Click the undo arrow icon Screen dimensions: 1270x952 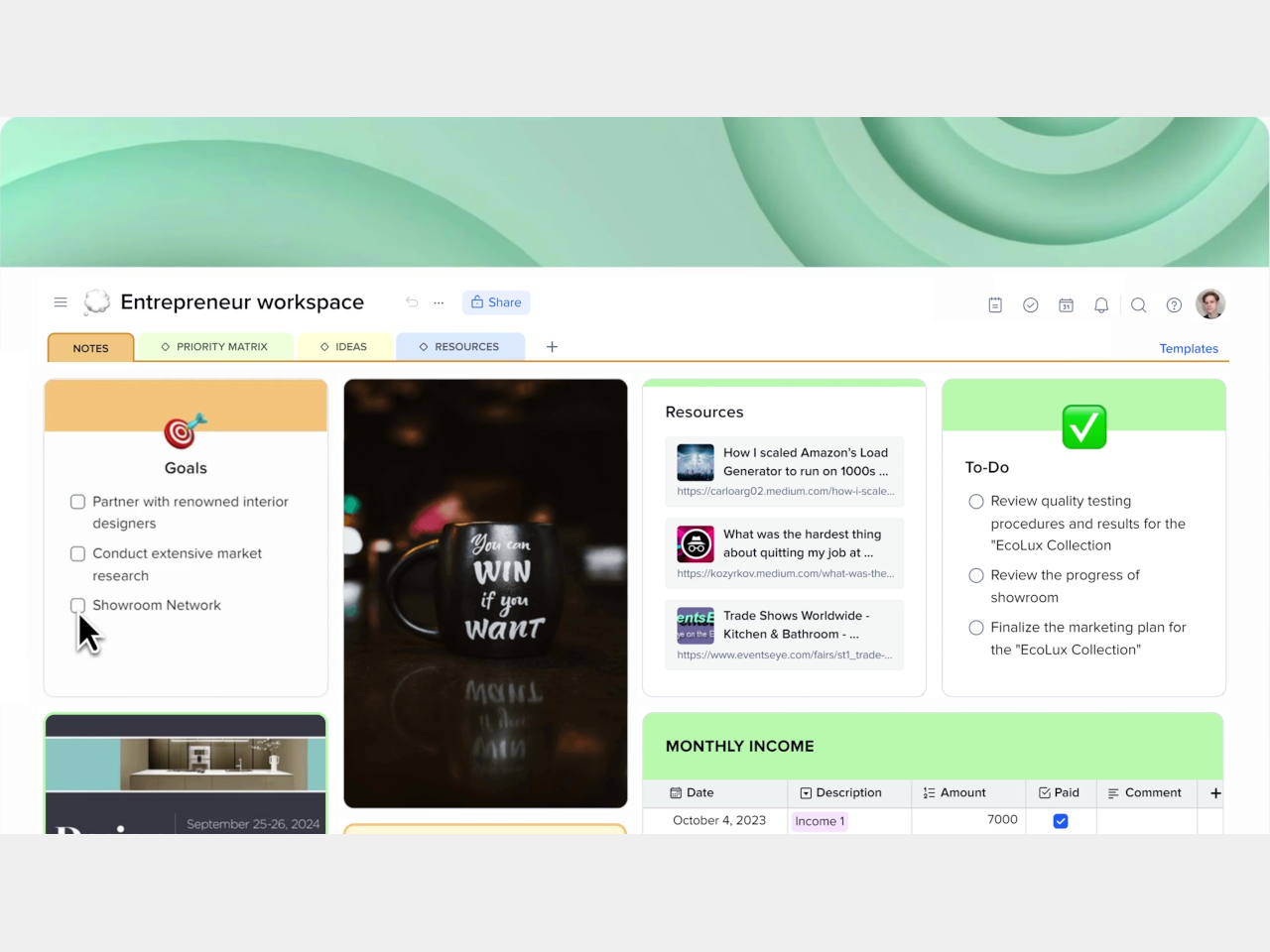[x=412, y=302]
